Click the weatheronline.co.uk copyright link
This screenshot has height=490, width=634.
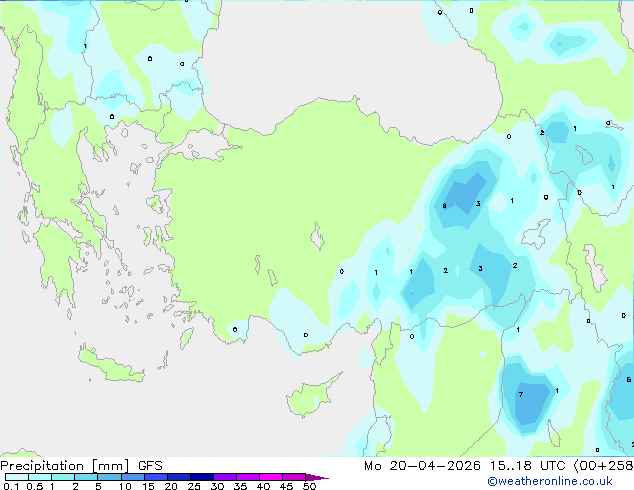pyautogui.click(x=549, y=481)
